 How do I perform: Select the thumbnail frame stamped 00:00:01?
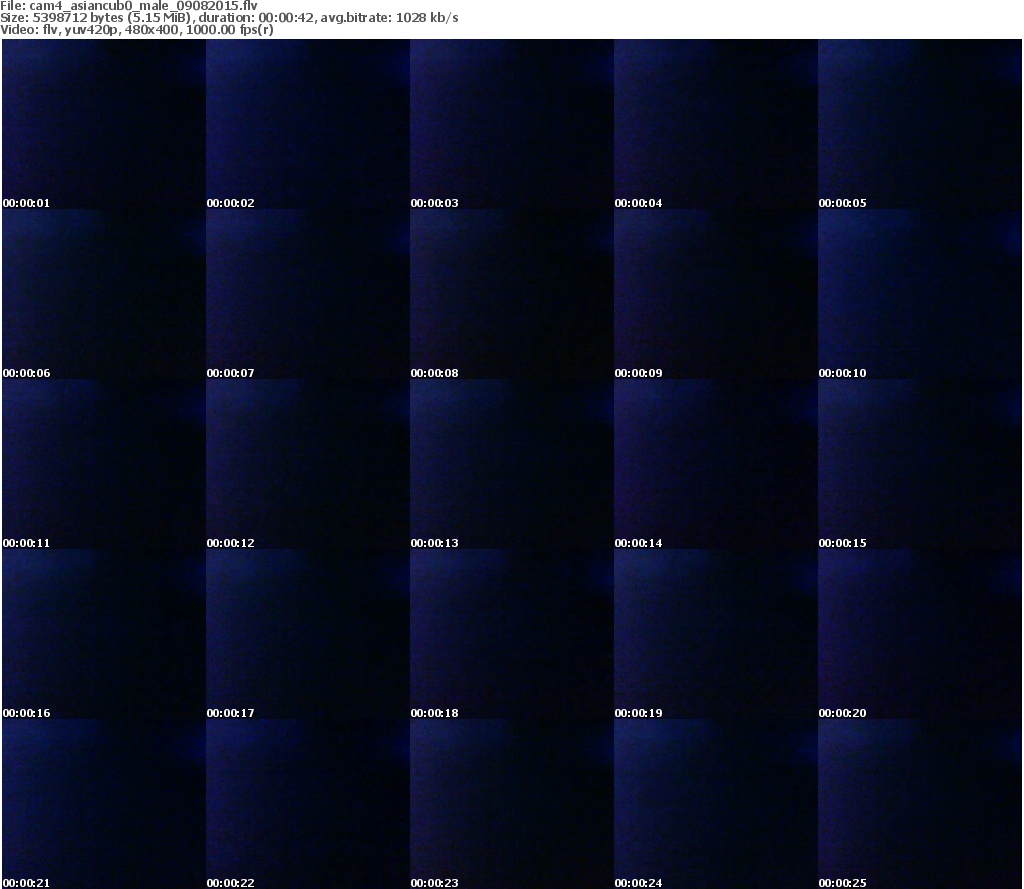point(104,124)
